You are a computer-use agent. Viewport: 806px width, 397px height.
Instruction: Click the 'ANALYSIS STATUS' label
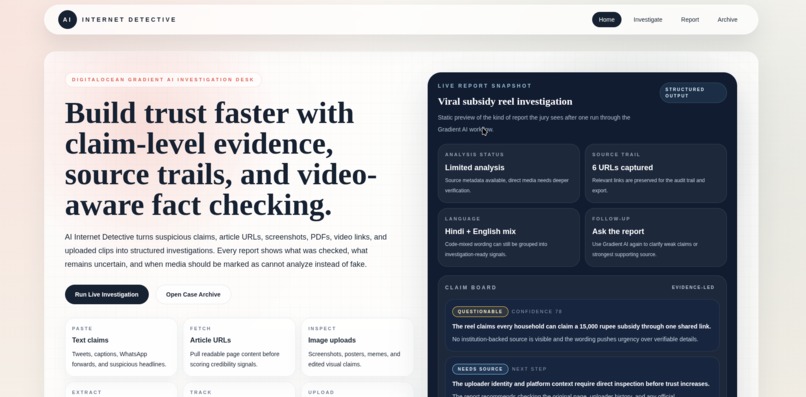coord(474,154)
